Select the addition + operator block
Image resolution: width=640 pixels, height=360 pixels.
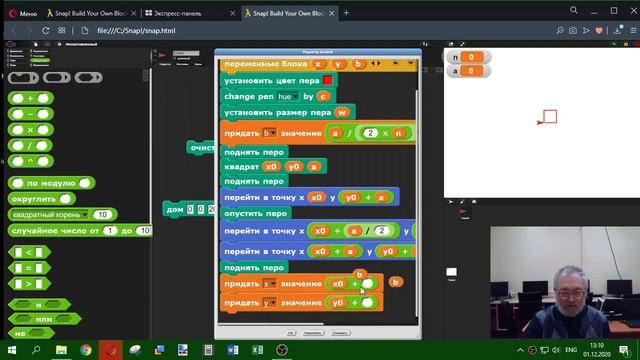(x=31, y=98)
